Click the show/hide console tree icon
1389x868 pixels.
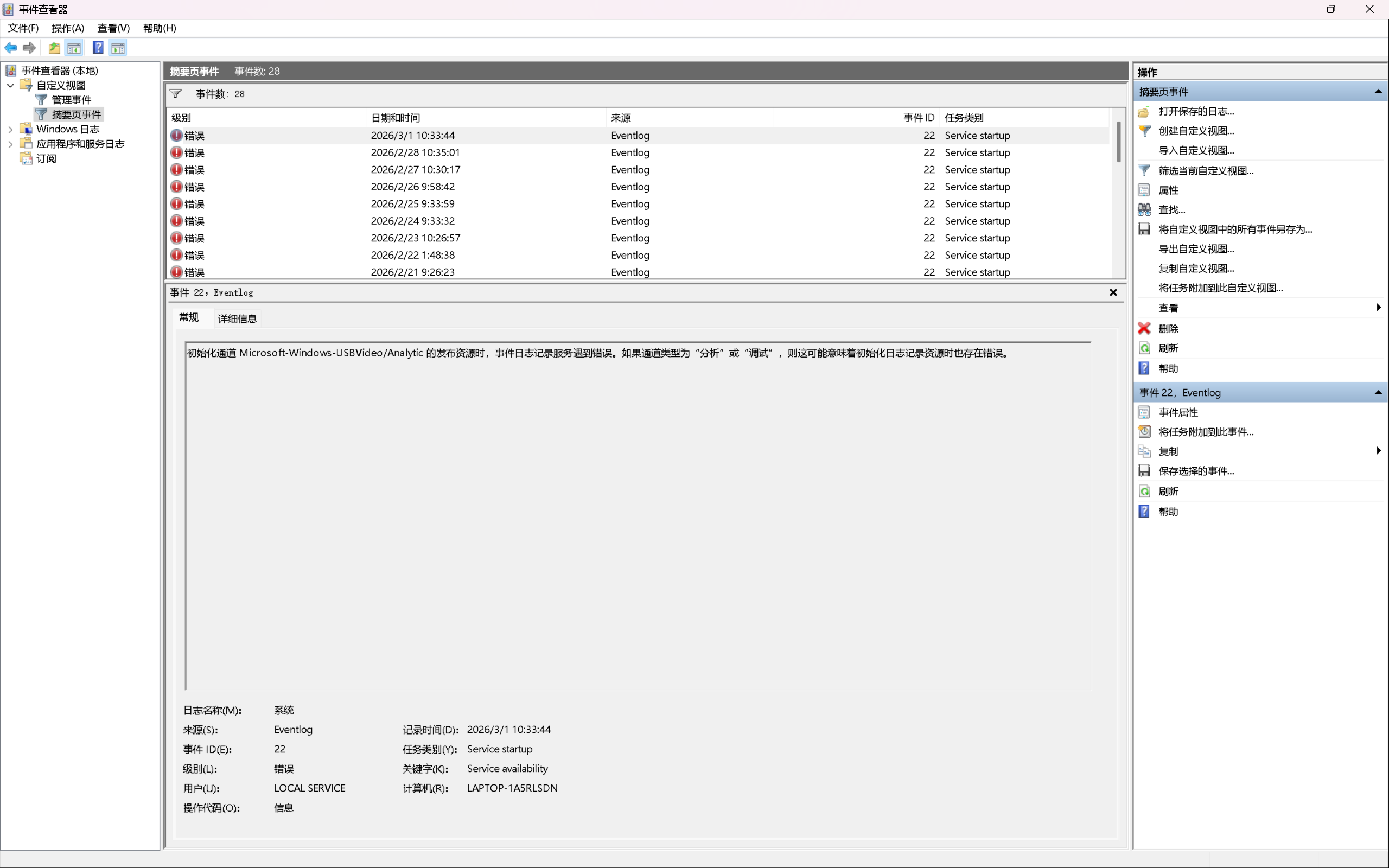coord(74,48)
